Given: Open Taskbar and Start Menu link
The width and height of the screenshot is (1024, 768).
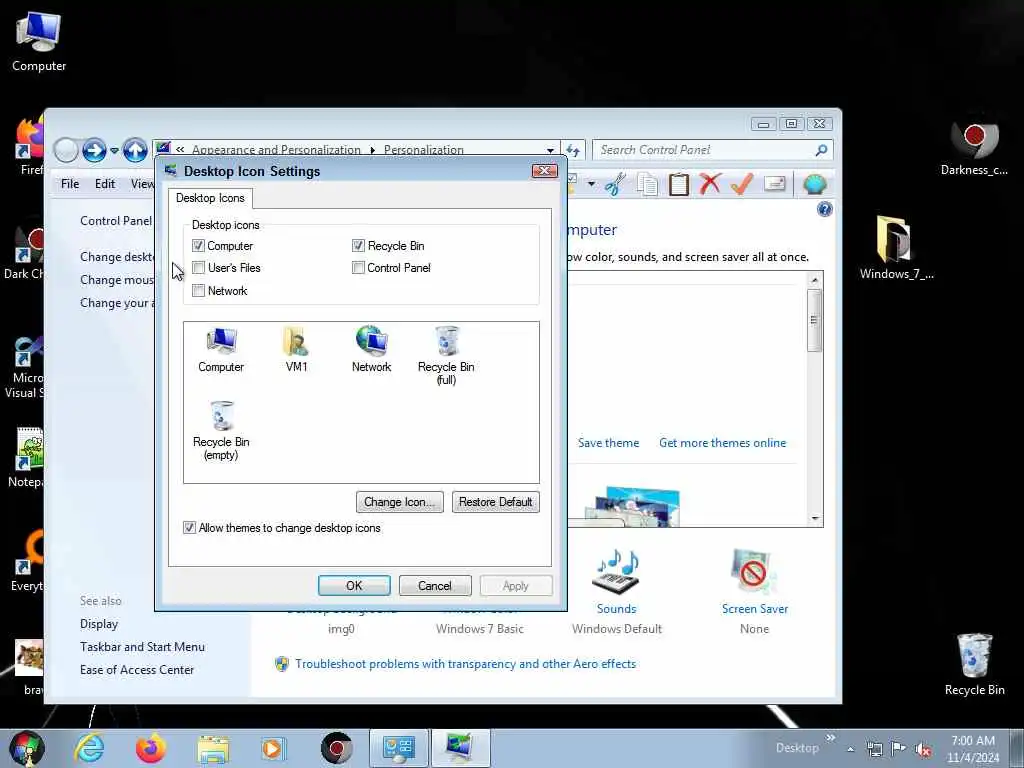Looking at the screenshot, I should 142,647.
